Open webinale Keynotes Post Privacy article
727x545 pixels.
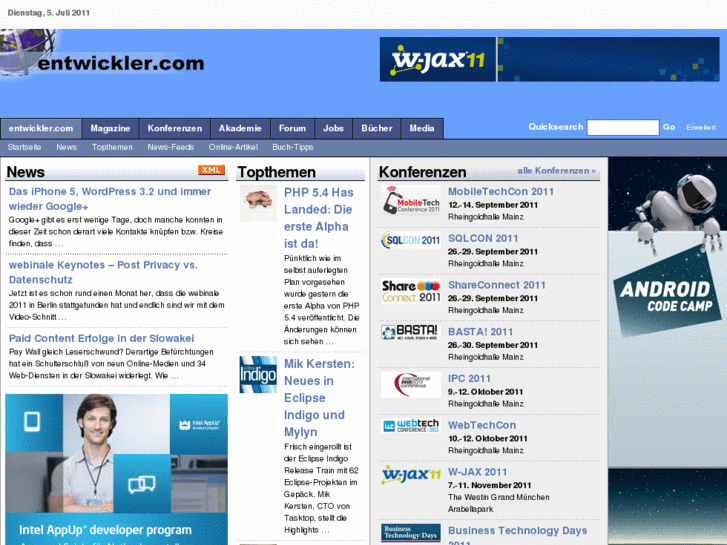103,272
